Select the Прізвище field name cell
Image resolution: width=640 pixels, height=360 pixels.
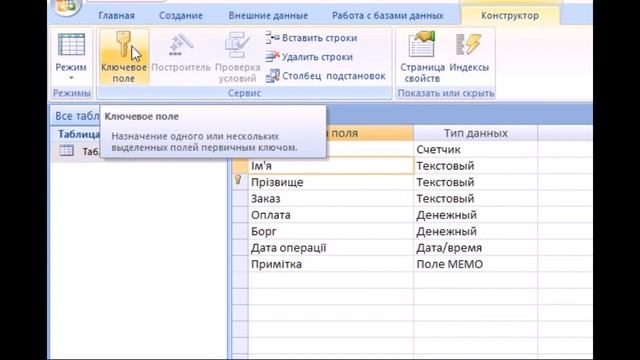(331, 182)
